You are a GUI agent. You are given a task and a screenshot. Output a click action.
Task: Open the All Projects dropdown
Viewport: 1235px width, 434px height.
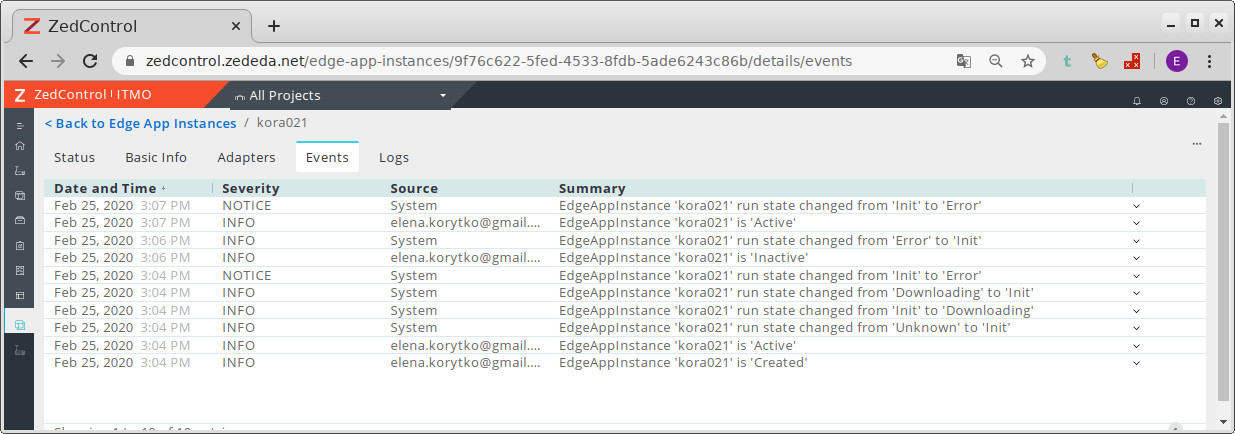click(x=340, y=96)
